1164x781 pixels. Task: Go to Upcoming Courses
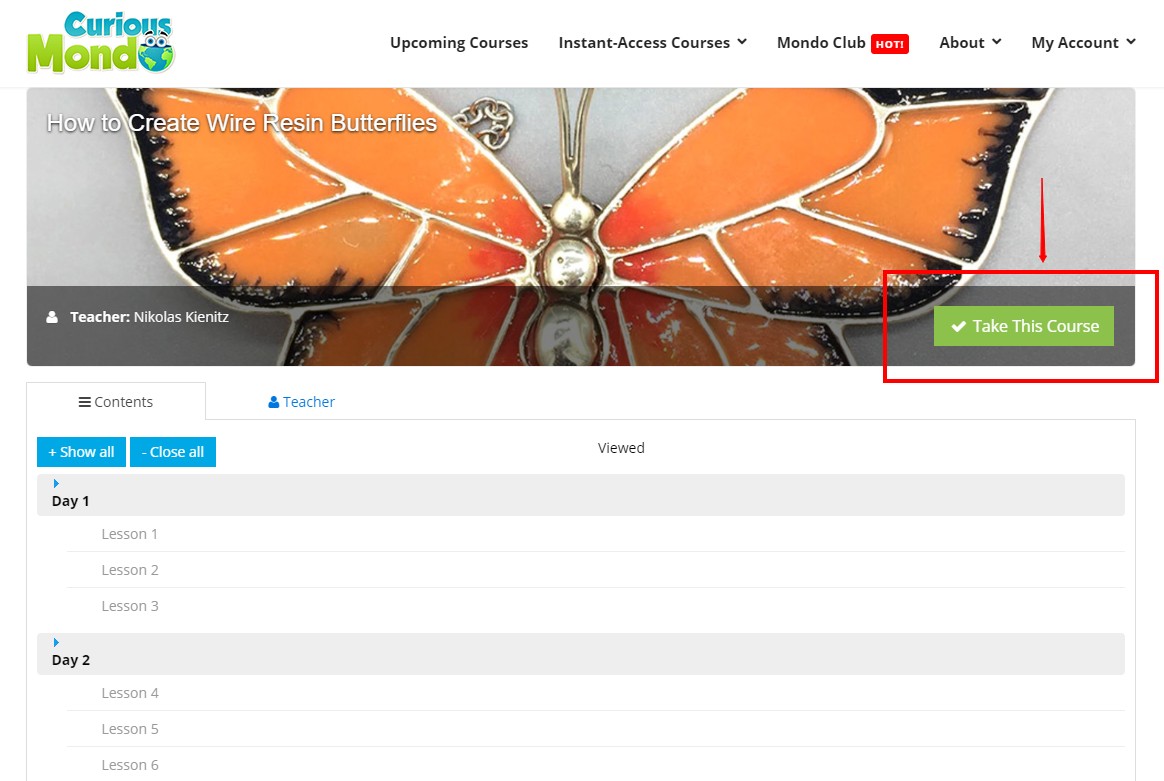[459, 42]
